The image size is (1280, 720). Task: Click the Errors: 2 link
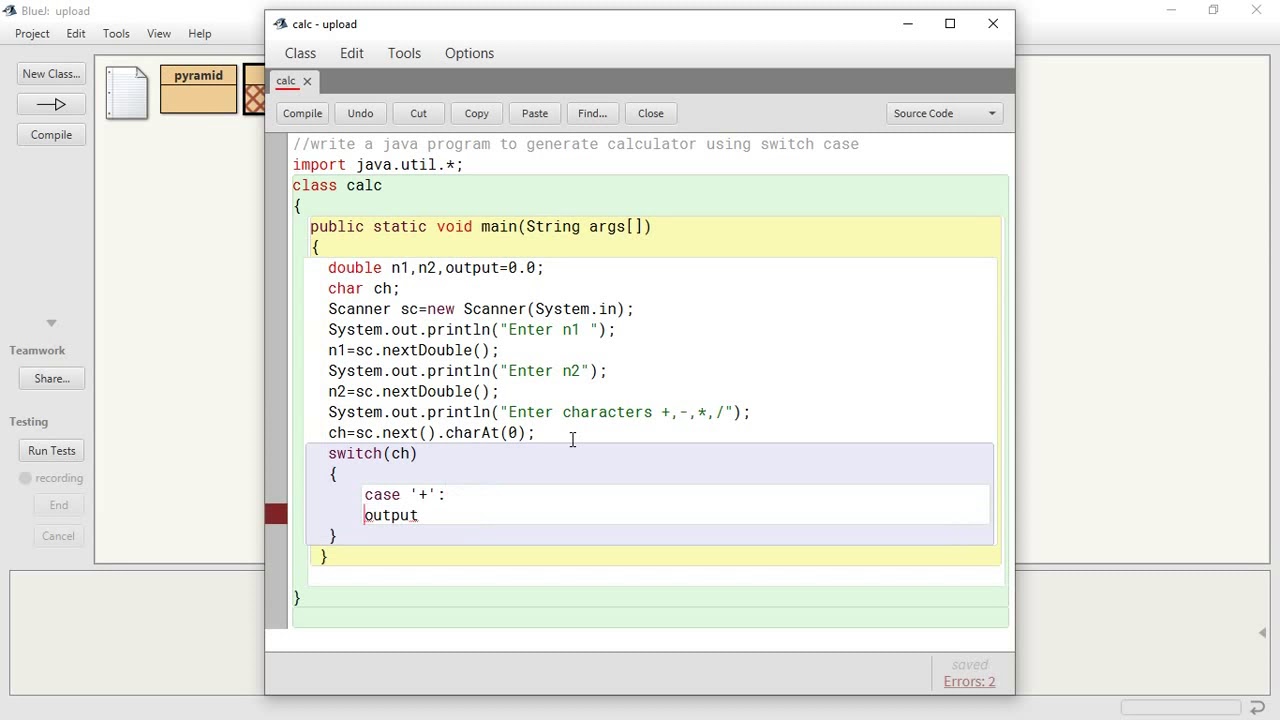coord(969,682)
